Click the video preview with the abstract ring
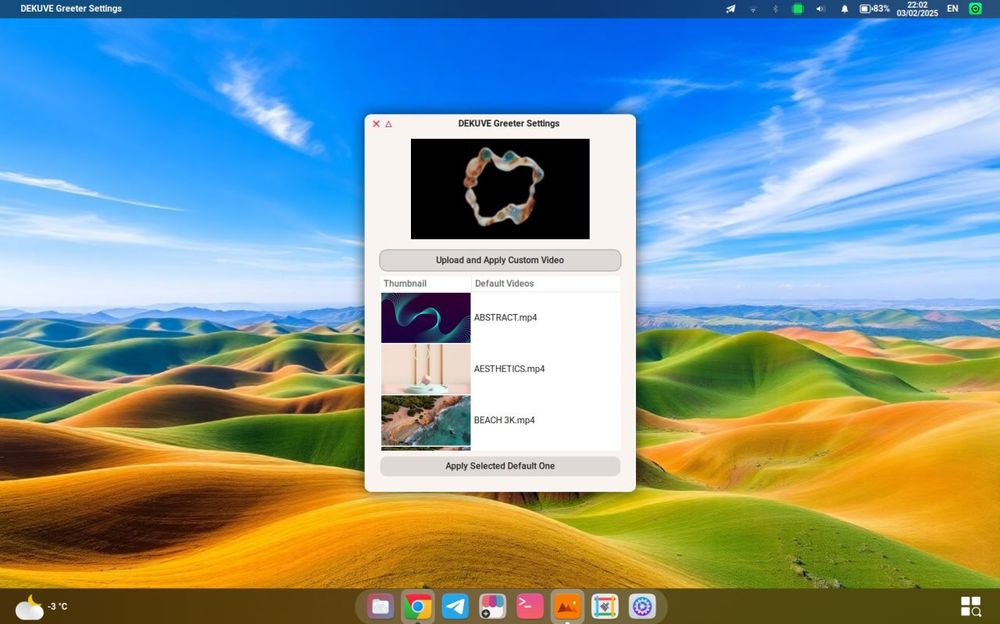The width and height of the screenshot is (1000, 624). pos(500,189)
